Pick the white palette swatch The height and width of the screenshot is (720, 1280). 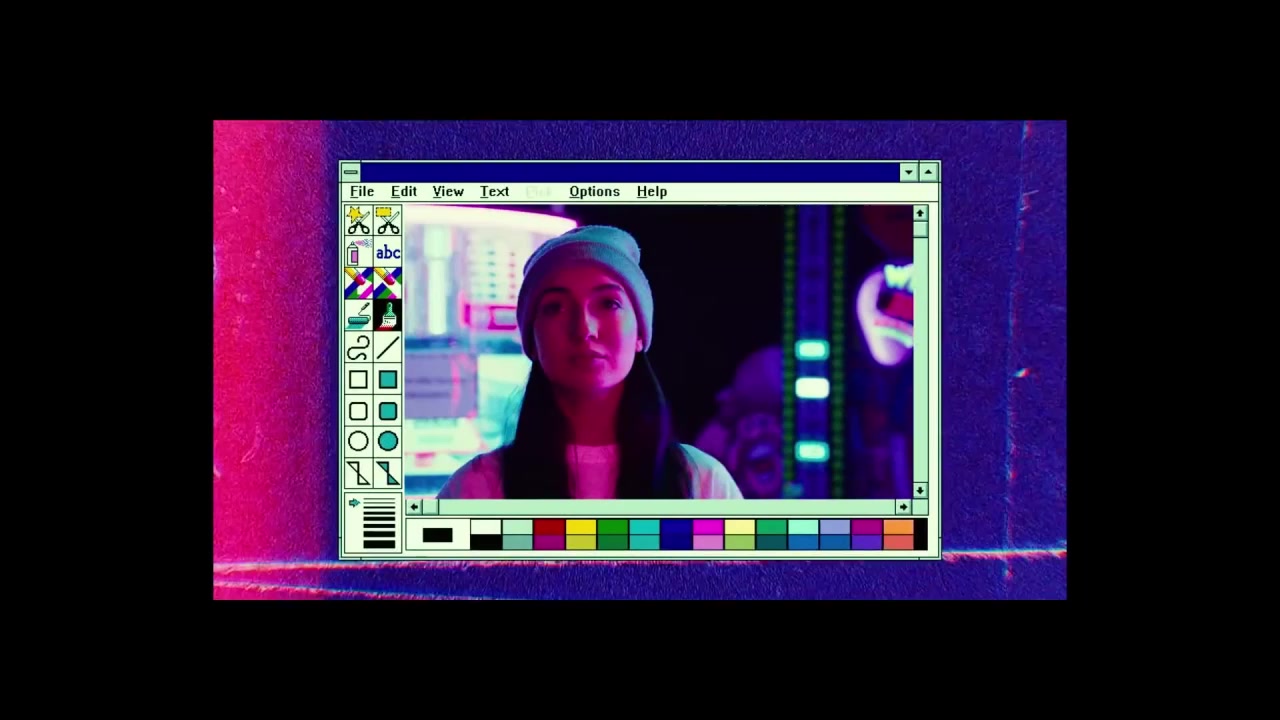485,527
